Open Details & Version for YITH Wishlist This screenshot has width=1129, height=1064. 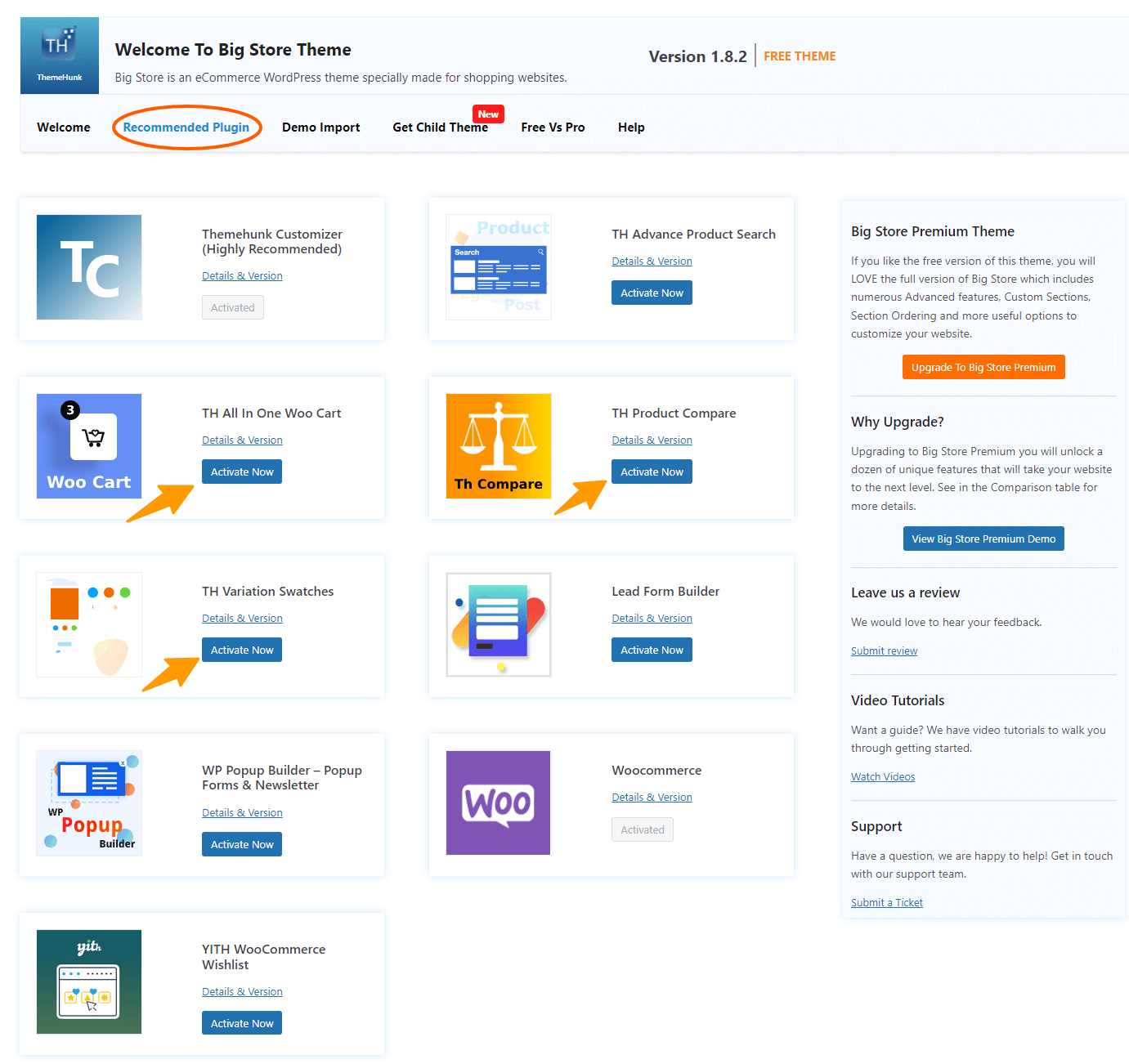coord(242,992)
